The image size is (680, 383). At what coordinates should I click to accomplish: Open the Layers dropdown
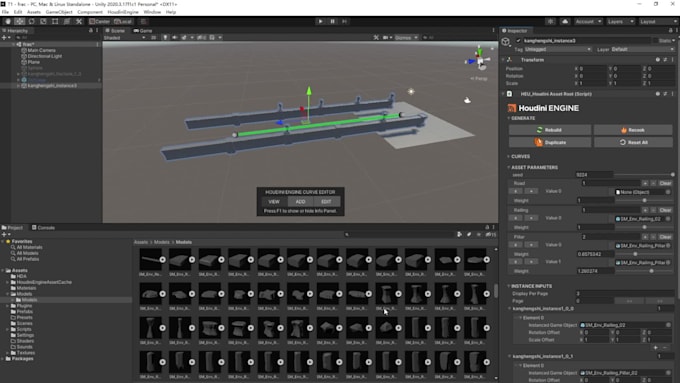click(x=620, y=21)
